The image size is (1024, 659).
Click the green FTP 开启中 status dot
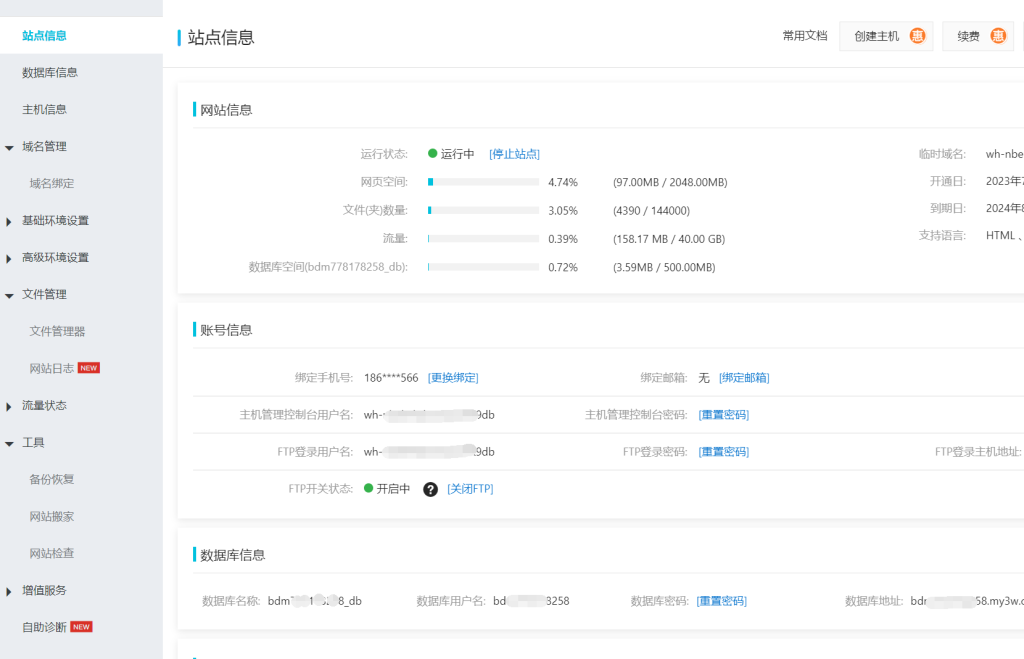point(369,489)
